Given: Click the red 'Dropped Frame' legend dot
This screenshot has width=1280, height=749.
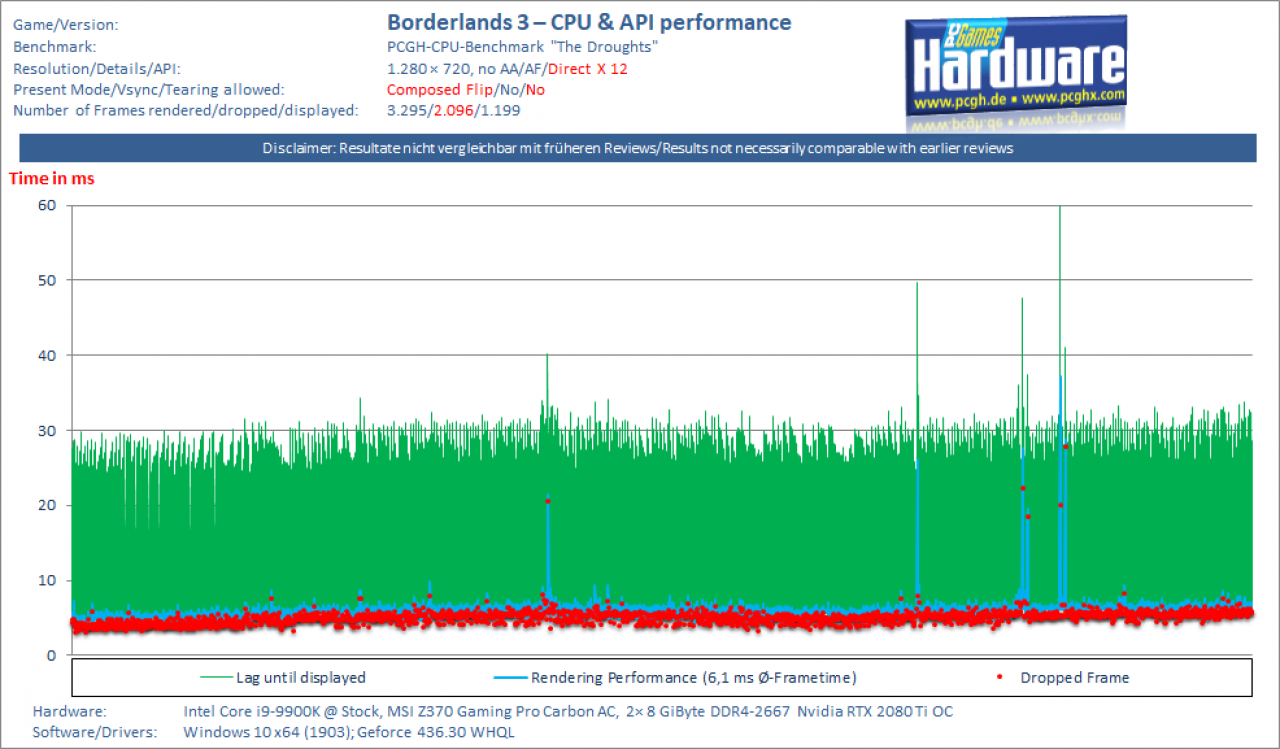Looking at the screenshot, I should [1000, 678].
